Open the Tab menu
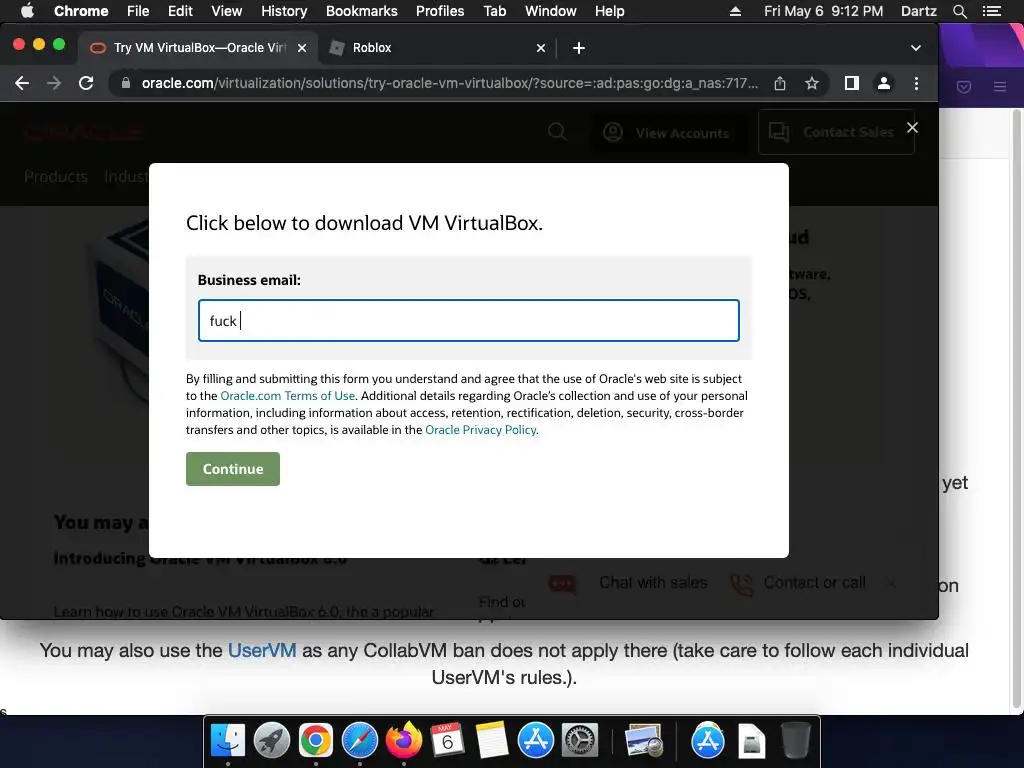The width and height of the screenshot is (1024, 768). [494, 11]
